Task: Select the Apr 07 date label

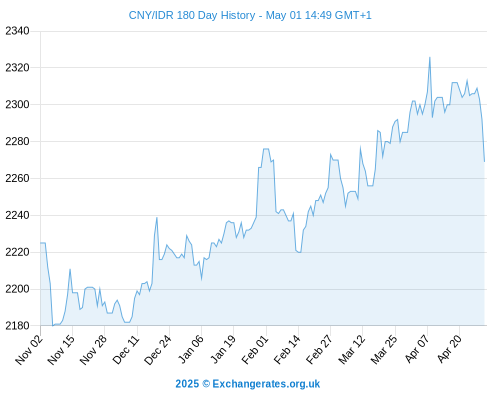Action: click(417, 349)
